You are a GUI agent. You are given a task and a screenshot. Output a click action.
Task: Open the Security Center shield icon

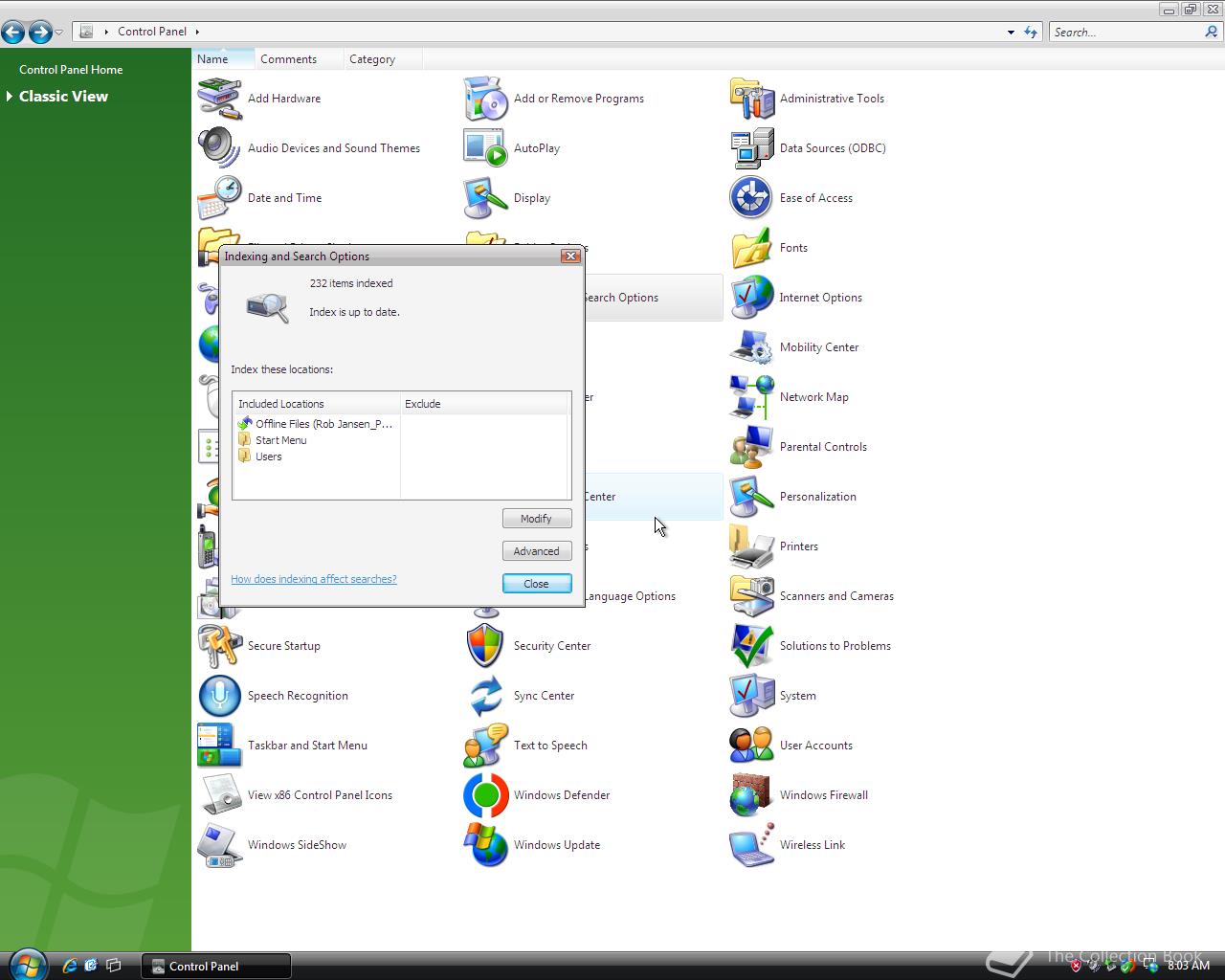pyautogui.click(x=485, y=646)
